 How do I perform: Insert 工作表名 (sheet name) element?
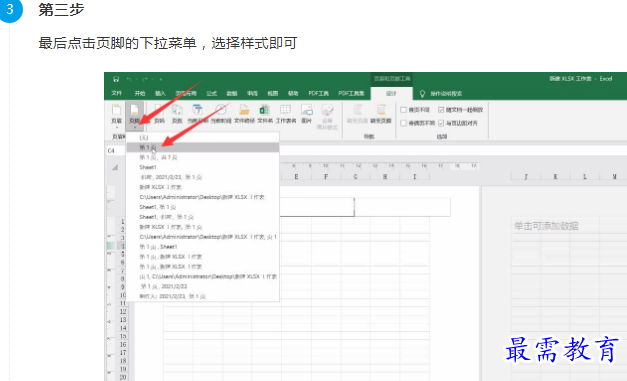286,114
